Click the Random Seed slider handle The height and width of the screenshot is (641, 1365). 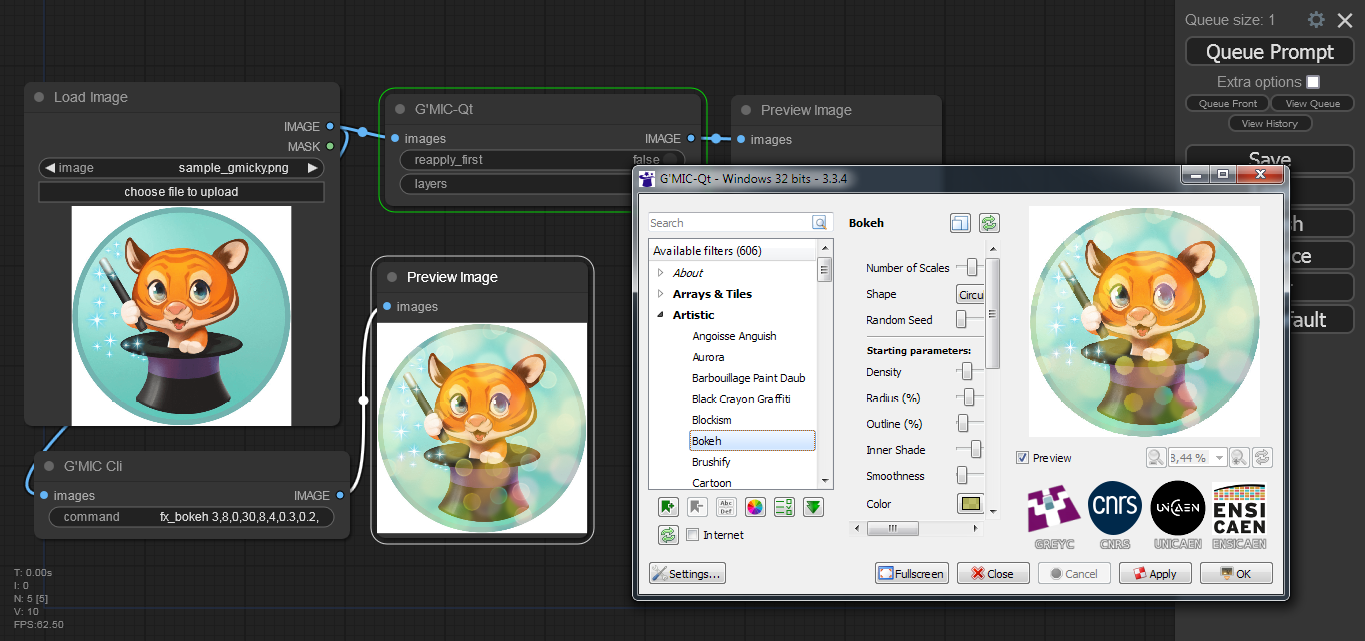coord(961,320)
